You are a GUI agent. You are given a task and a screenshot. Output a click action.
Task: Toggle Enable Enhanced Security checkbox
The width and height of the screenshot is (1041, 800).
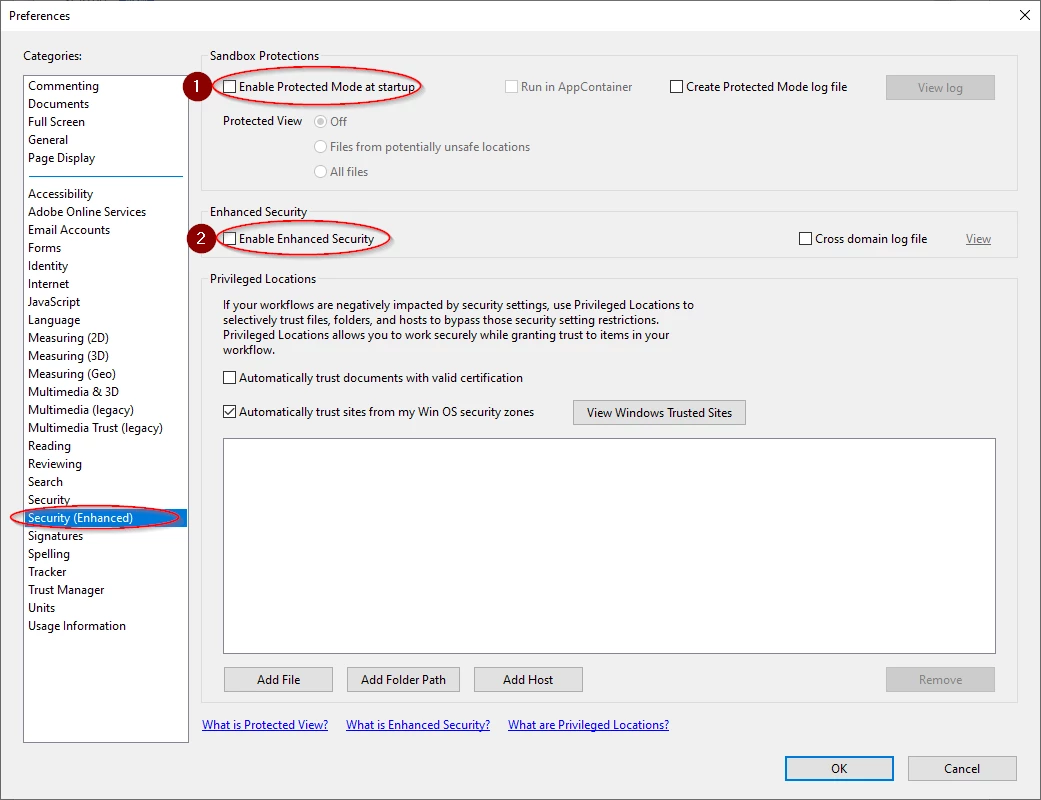click(x=230, y=239)
